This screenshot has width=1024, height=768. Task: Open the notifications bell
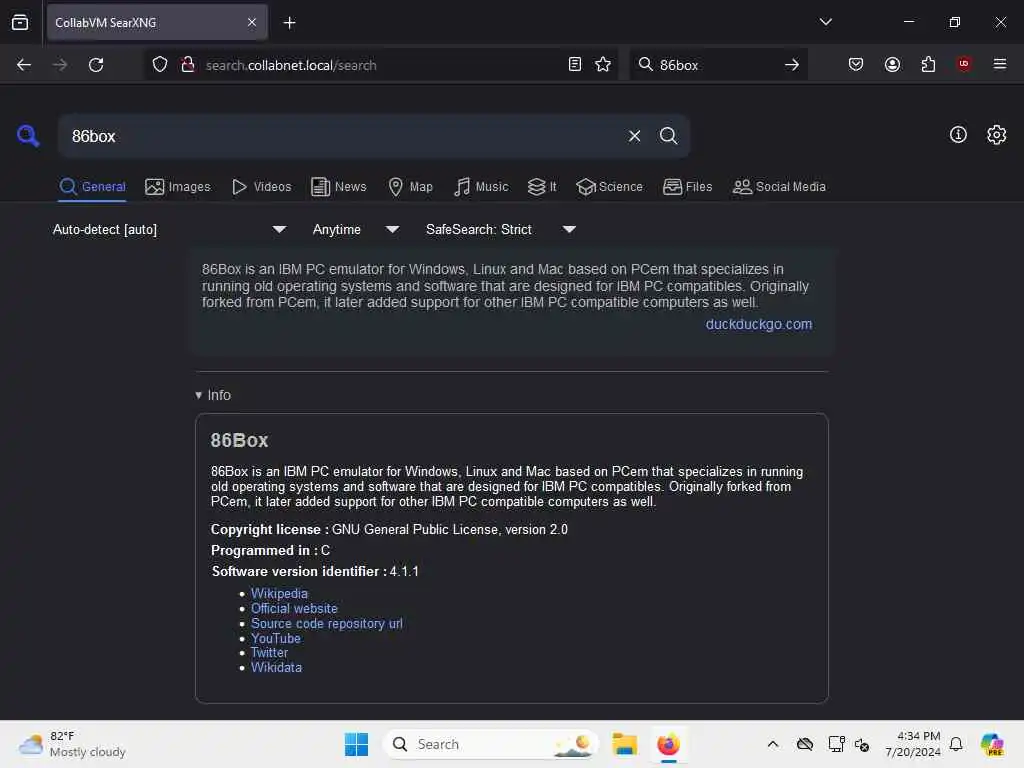(956, 744)
